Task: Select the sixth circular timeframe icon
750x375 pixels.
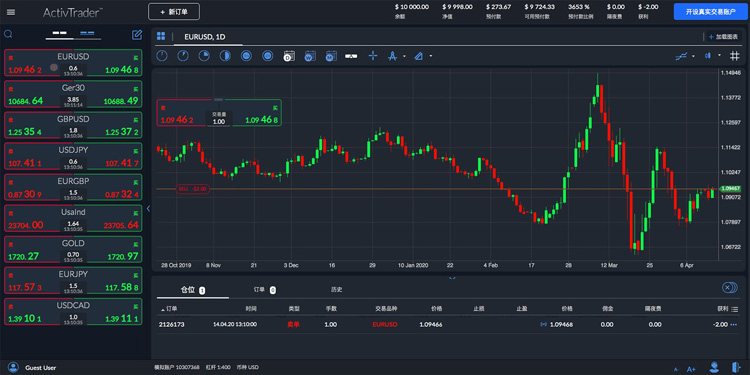Action: pos(267,56)
